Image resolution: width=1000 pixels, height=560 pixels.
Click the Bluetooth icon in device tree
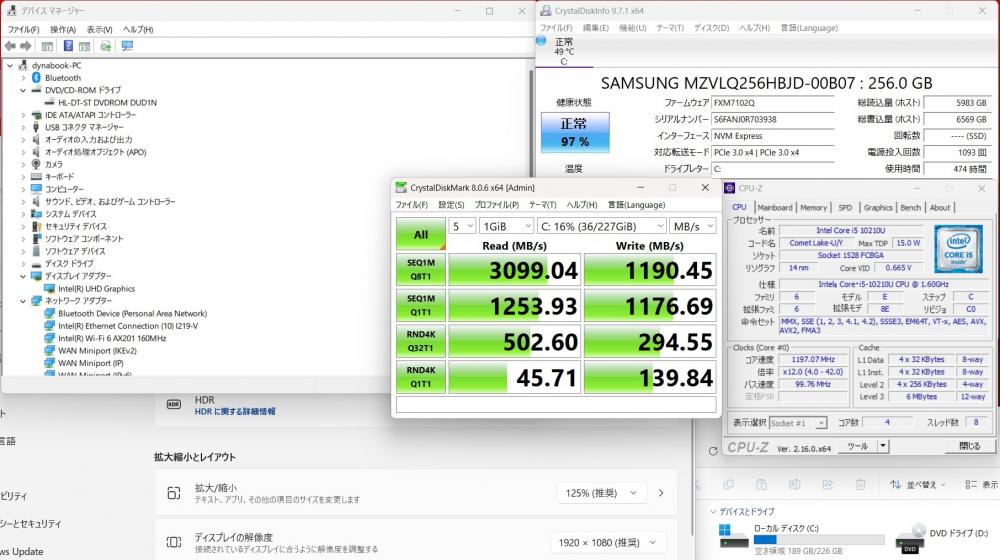(36, 77)
